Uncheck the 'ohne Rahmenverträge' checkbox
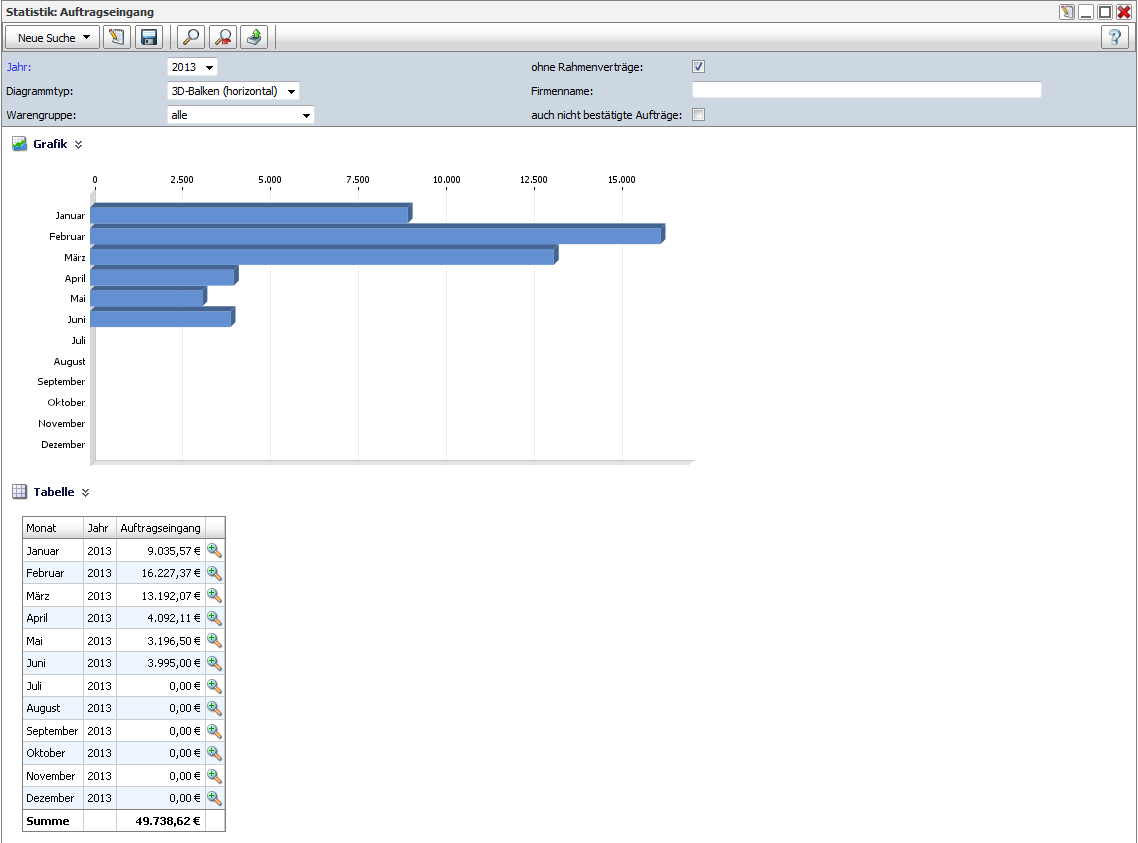 [x=699, y=67]
